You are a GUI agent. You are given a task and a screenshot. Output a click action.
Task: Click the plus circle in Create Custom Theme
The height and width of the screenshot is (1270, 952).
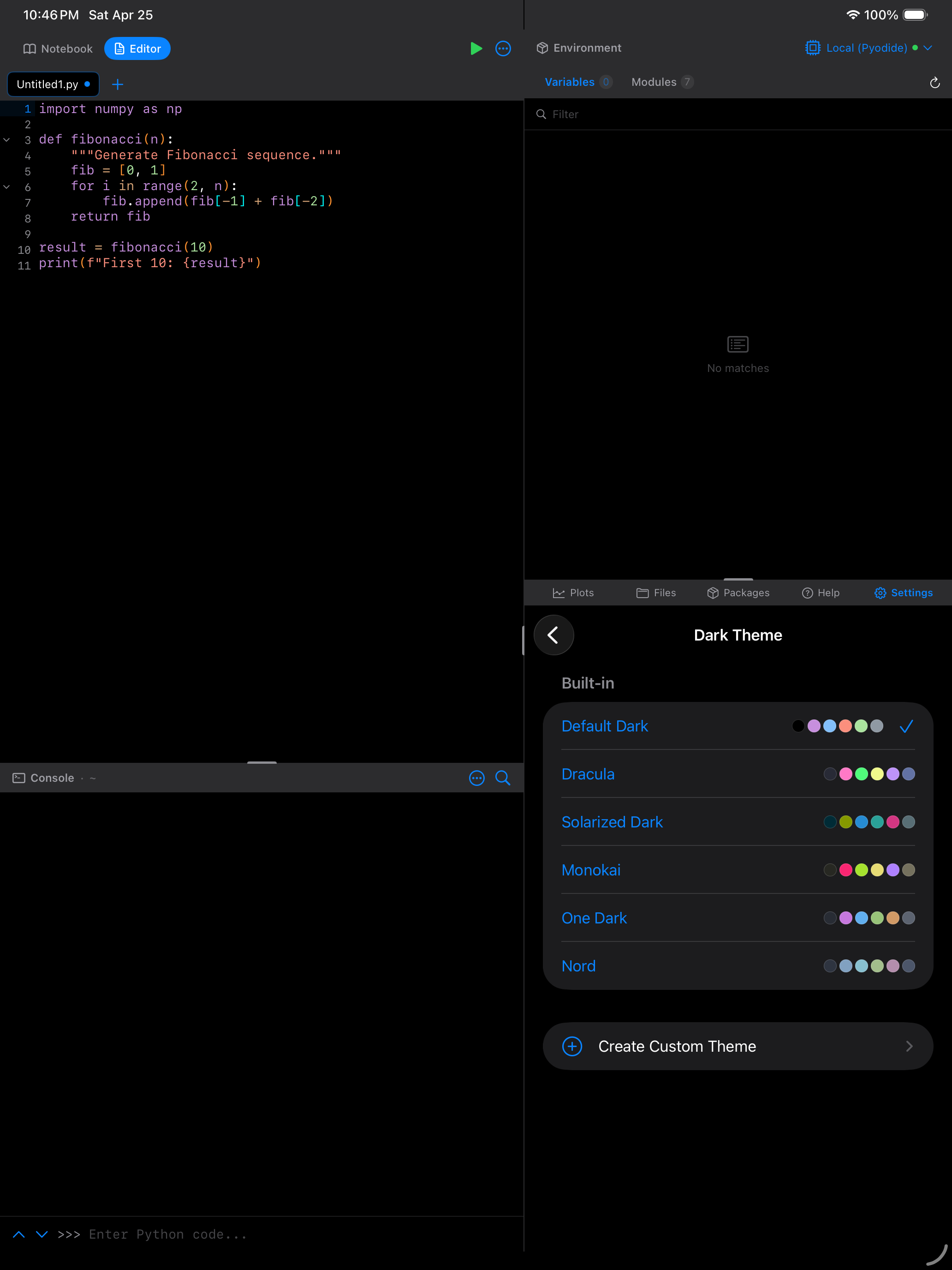tap(572, 1046)
